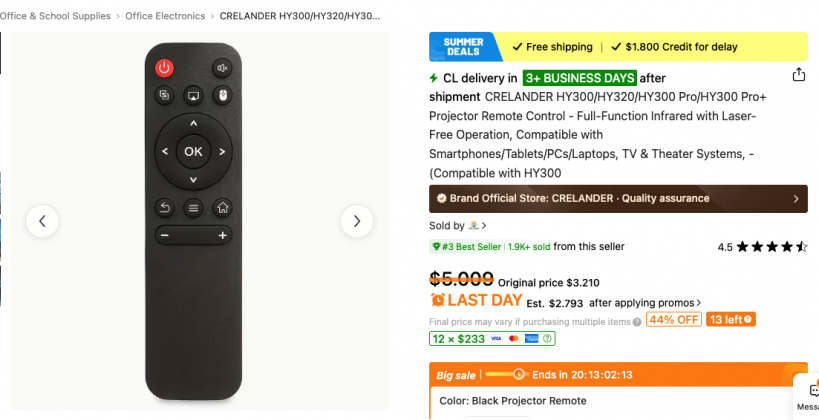Open Office Electronics breadcrumb

[165, 16]
